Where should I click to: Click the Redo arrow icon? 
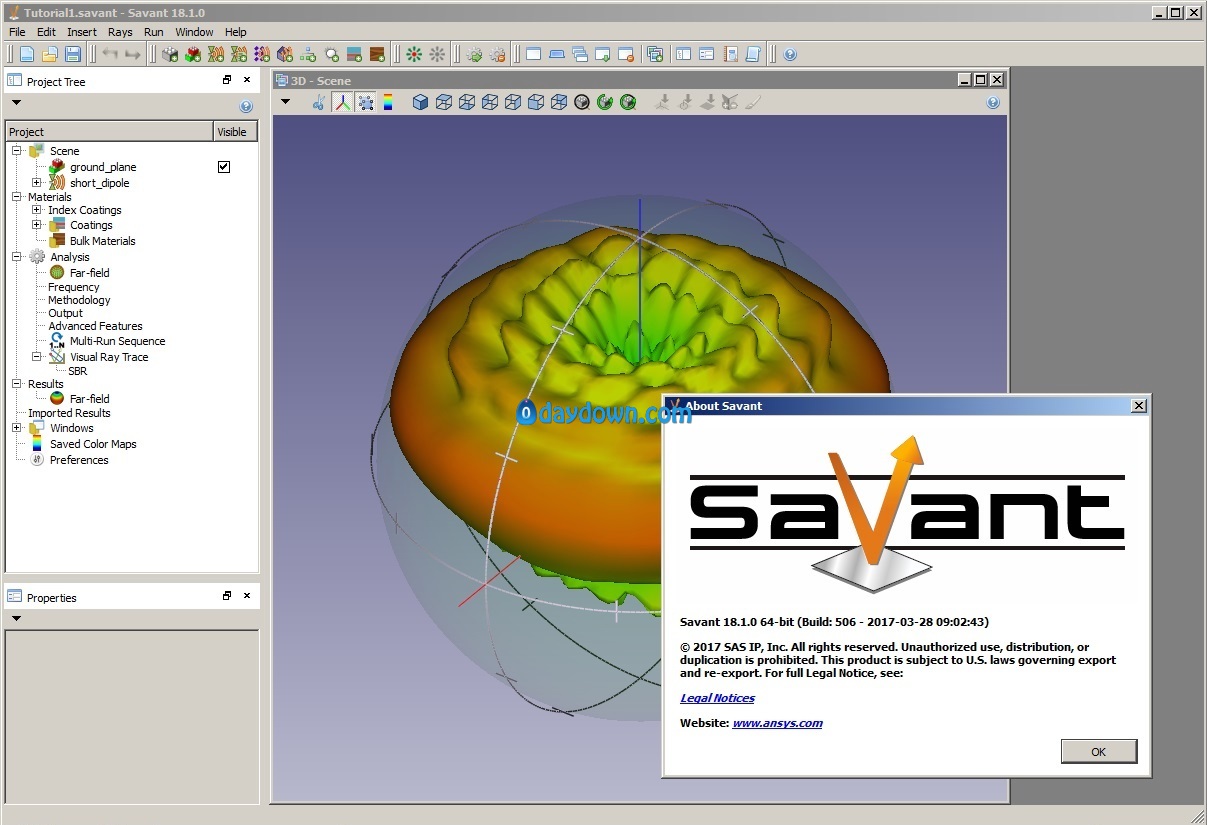[133, 55]
